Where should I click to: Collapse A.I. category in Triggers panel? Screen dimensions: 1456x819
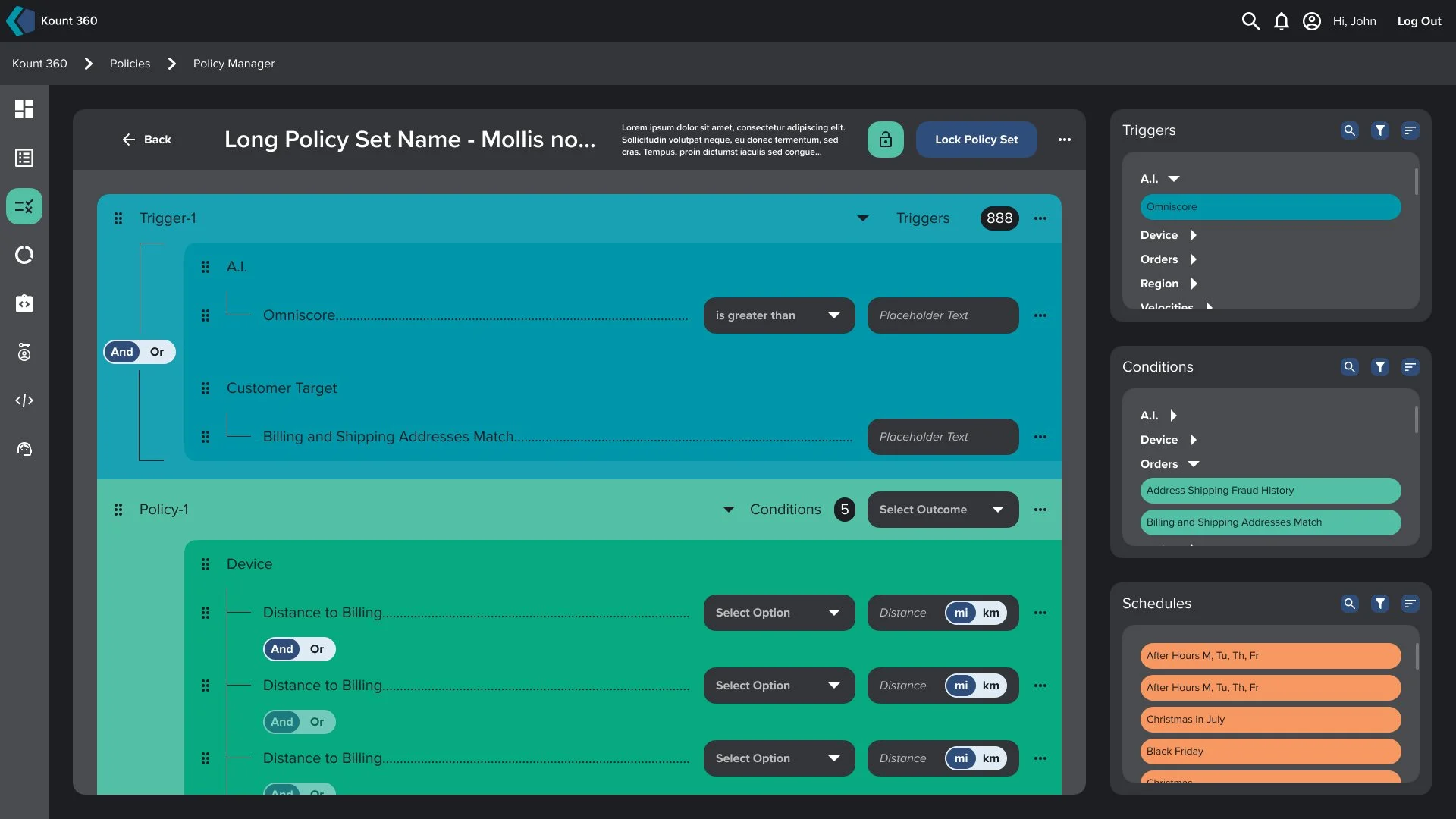[1174, 179]
